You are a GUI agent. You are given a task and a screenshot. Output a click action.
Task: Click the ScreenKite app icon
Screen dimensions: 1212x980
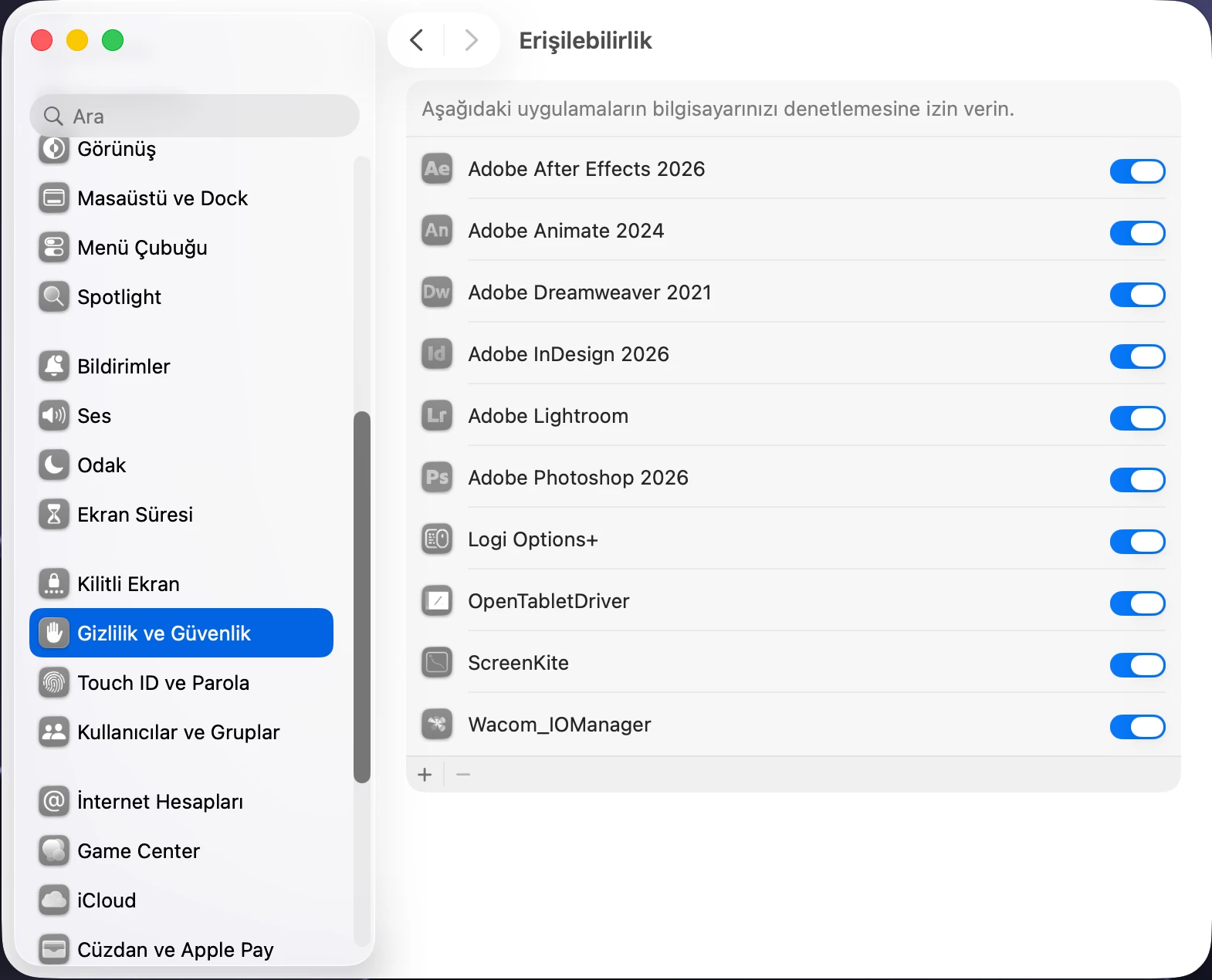point(437,663)
